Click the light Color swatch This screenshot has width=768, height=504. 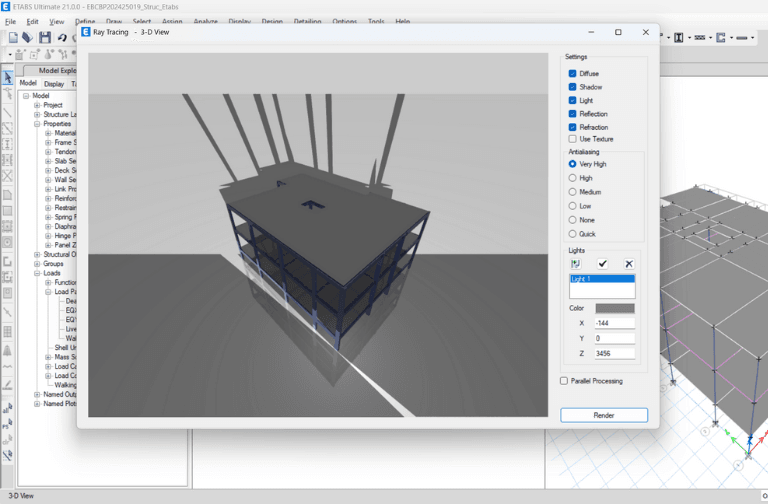click(x=614, y=309)
